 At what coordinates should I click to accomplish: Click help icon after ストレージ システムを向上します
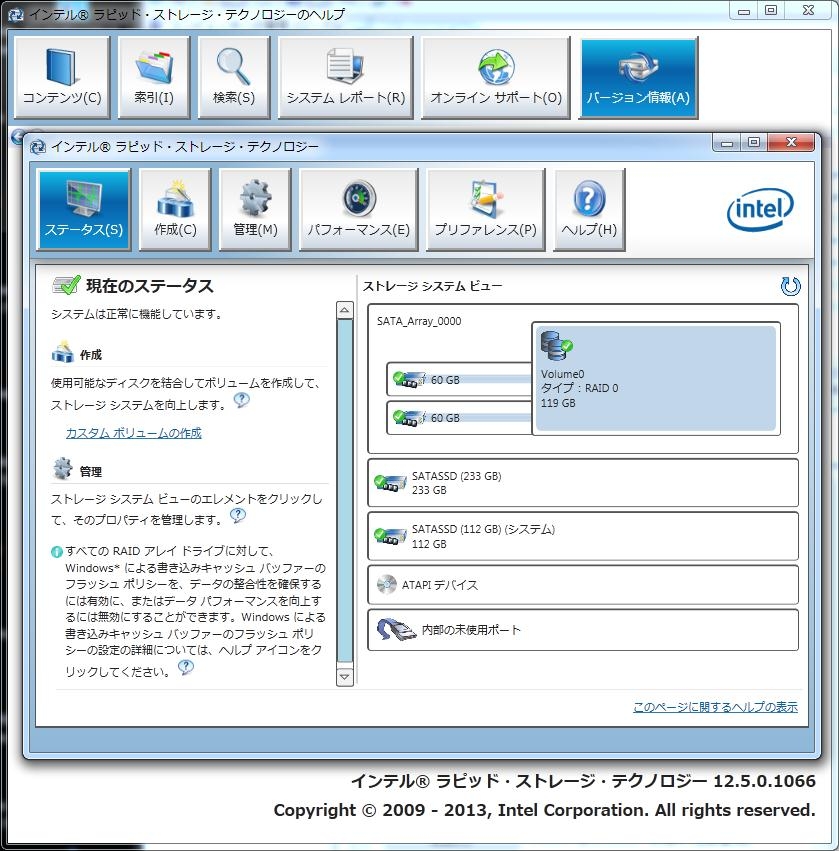coord(241,400)
